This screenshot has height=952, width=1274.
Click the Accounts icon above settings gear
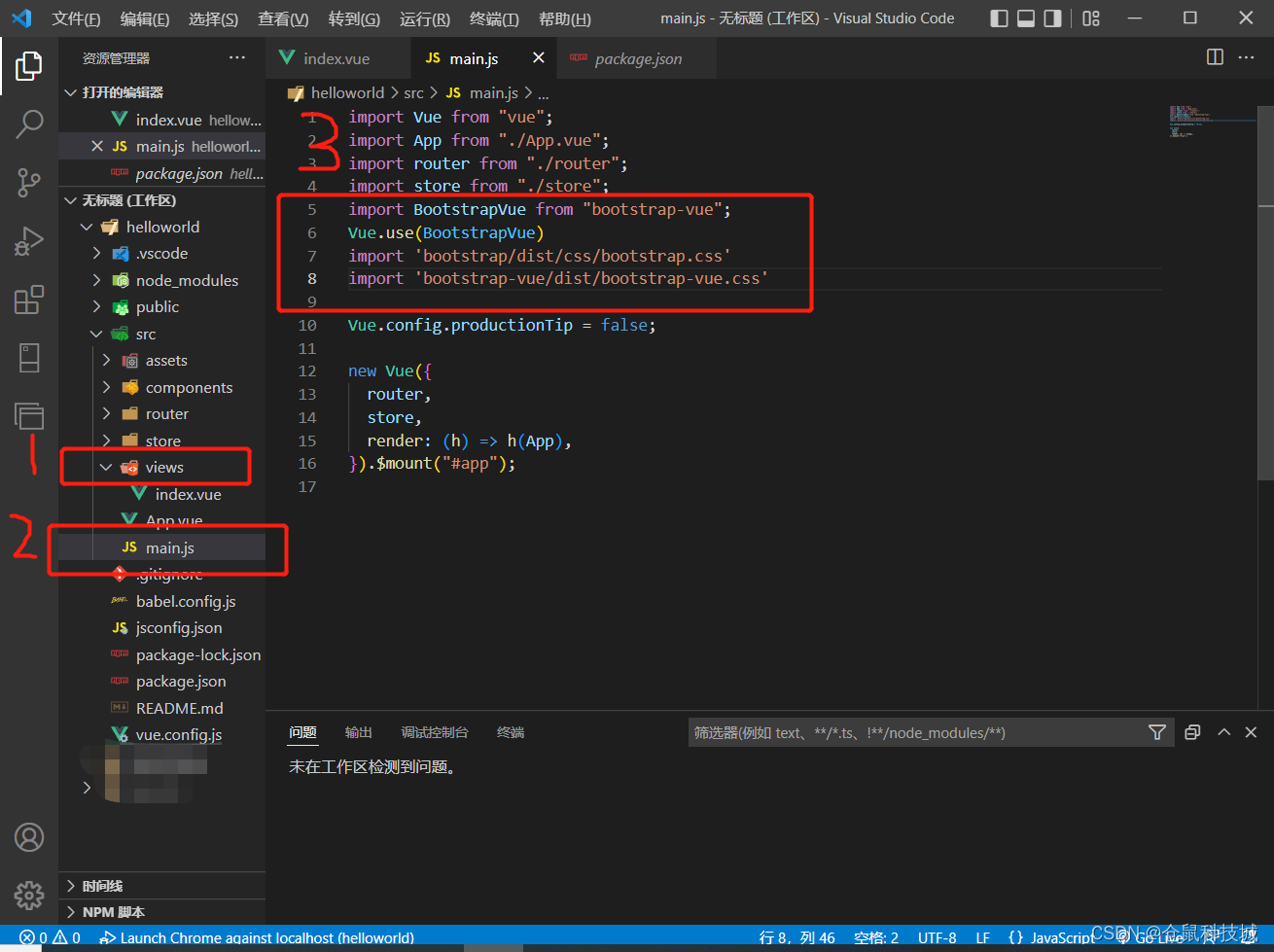[29, 837]
